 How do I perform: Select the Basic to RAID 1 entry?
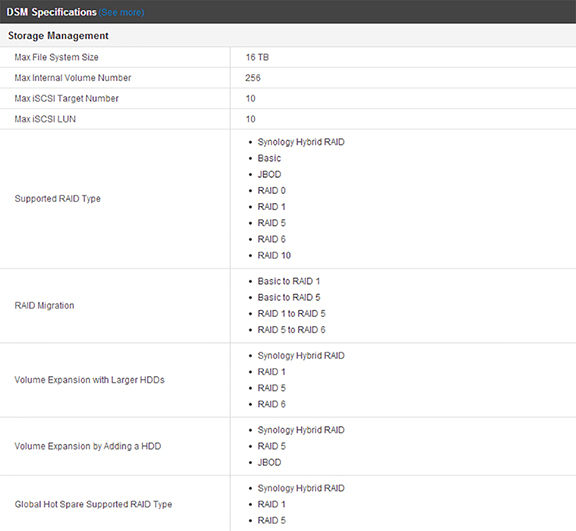tap(289, 281)
